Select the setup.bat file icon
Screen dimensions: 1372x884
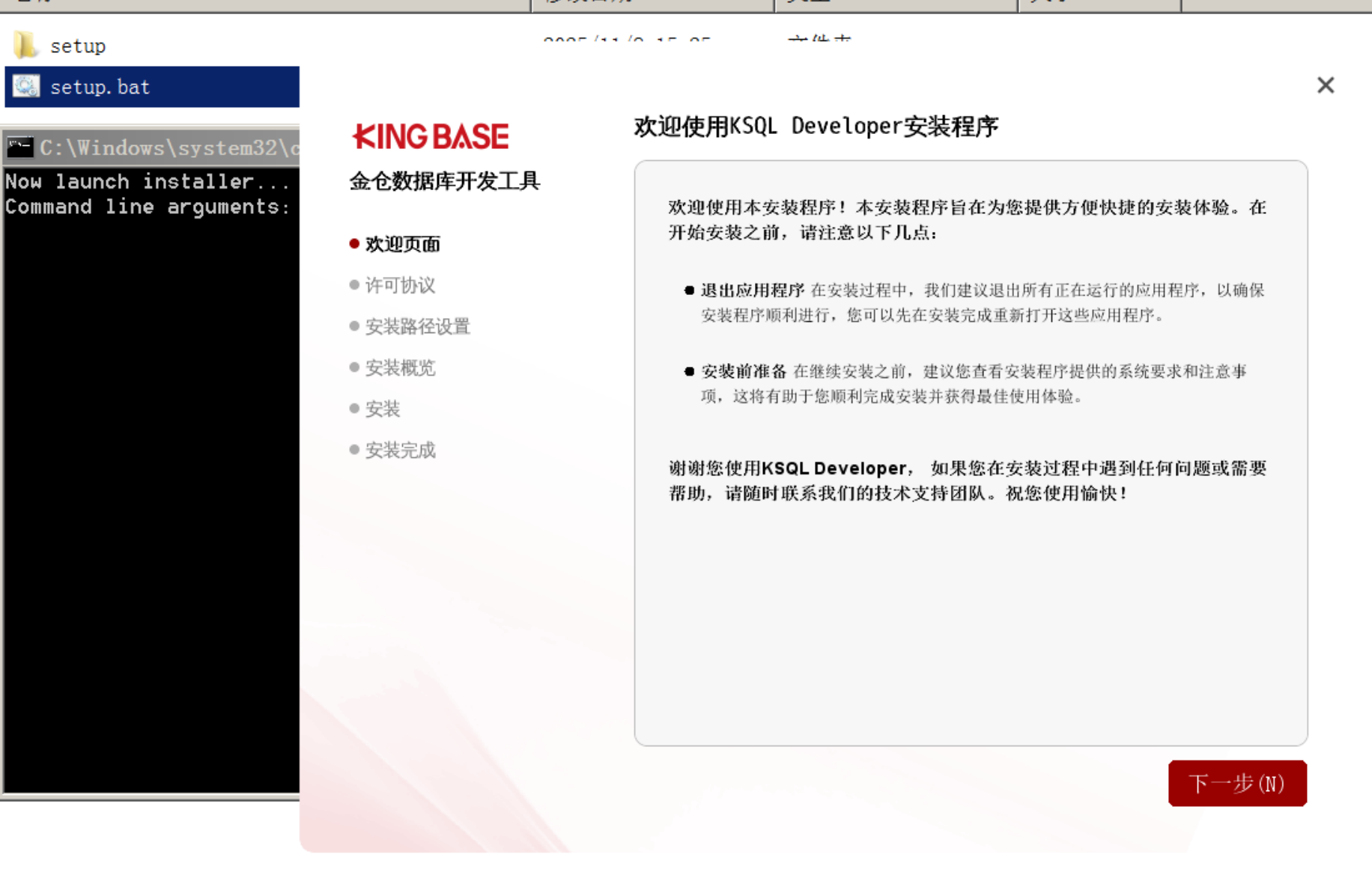(x=26, y=87)
